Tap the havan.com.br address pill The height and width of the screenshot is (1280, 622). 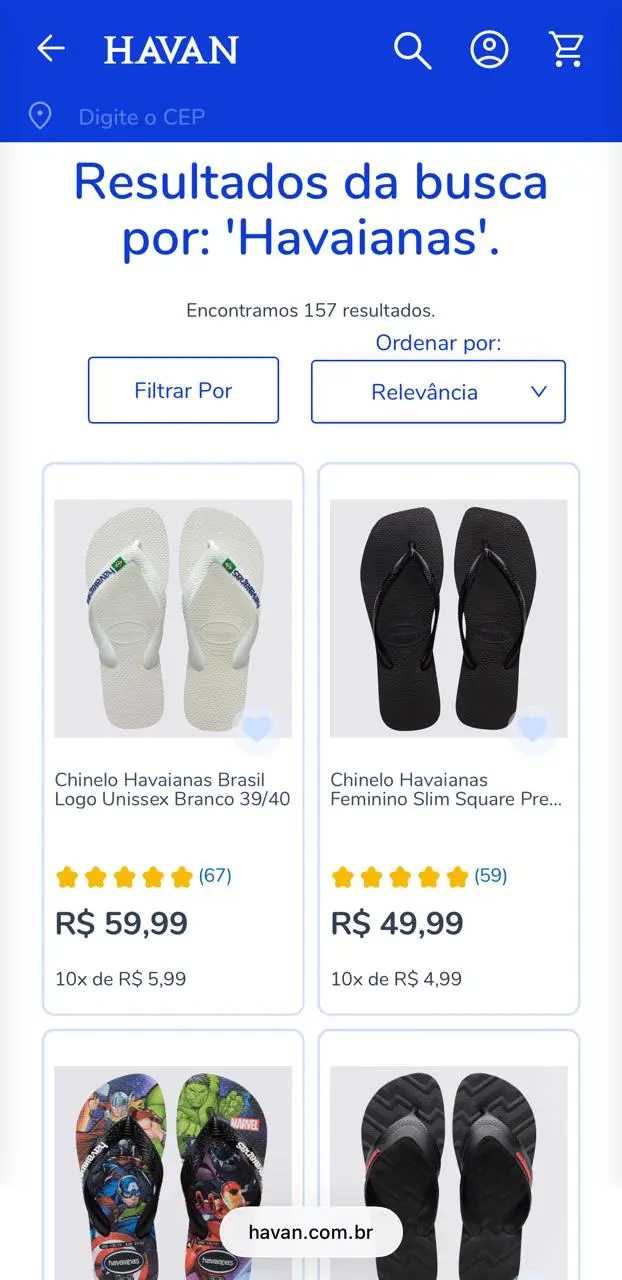tap(311, 1232)
